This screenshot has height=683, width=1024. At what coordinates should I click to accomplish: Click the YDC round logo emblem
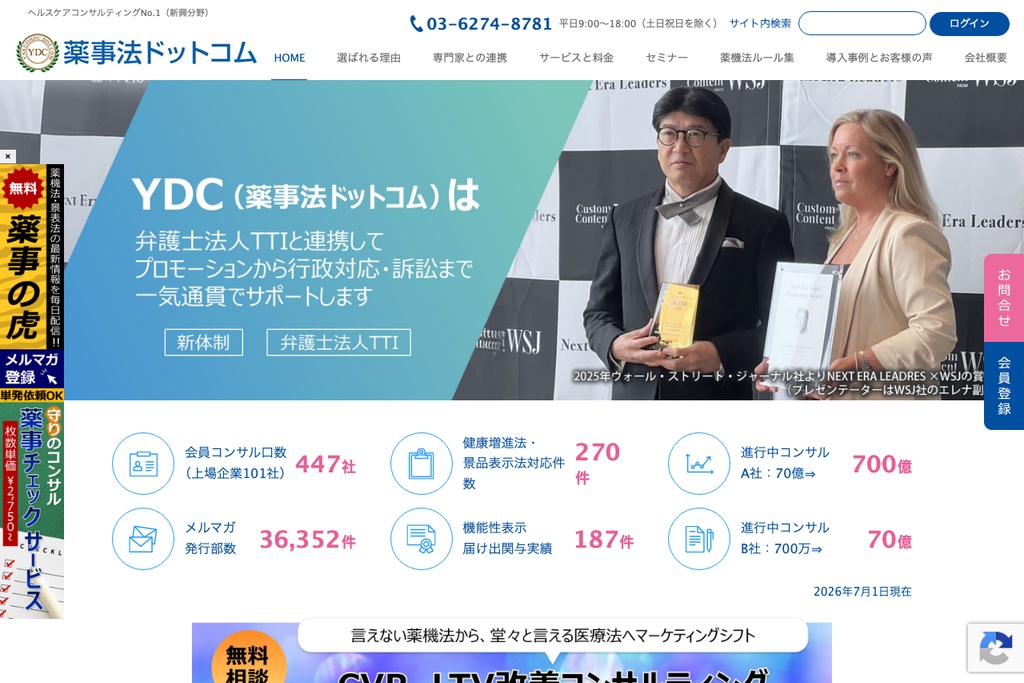pyautogui.click(x=37, y=53)
